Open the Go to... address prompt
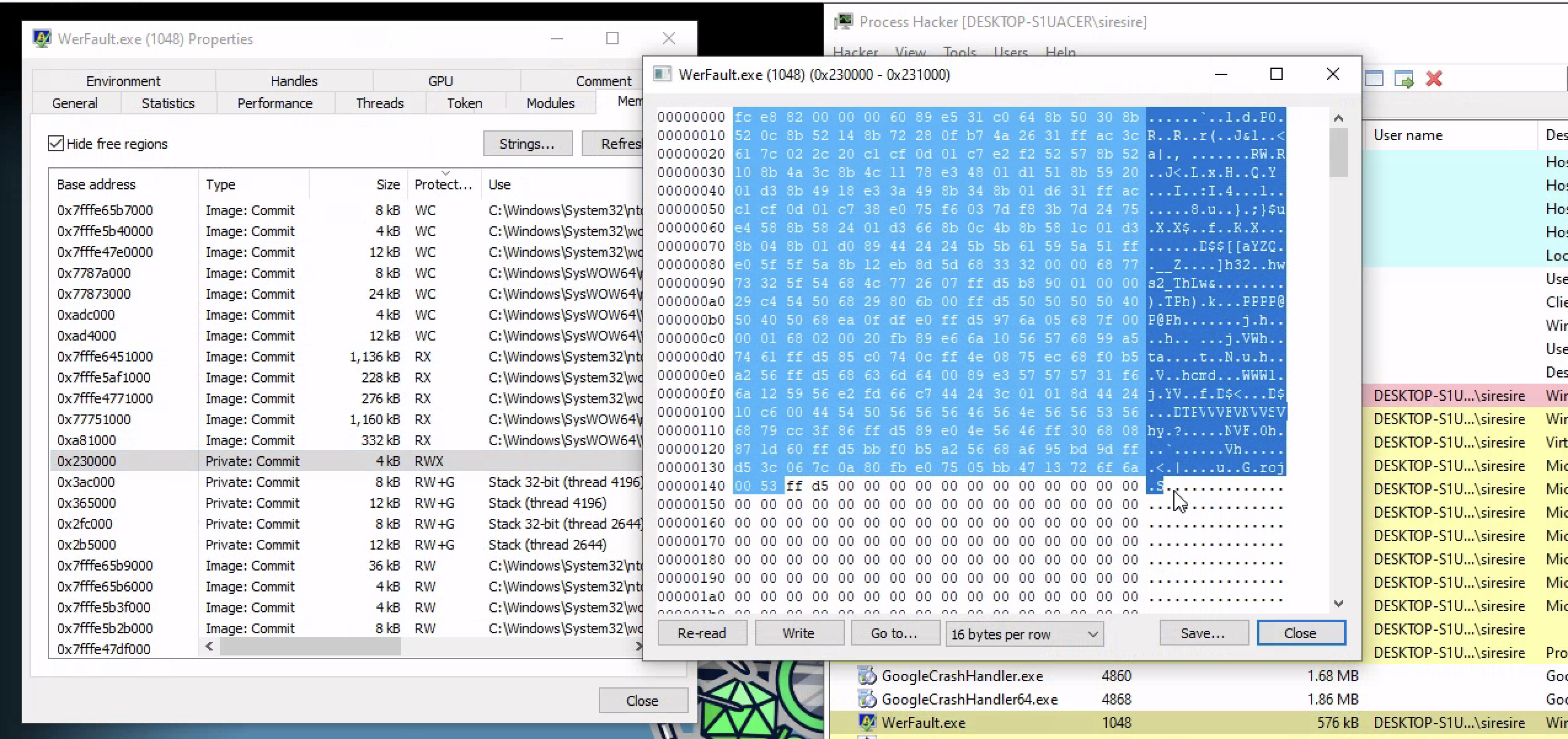This screenshot has height=739, width=1568. click(x=894, y=633)
